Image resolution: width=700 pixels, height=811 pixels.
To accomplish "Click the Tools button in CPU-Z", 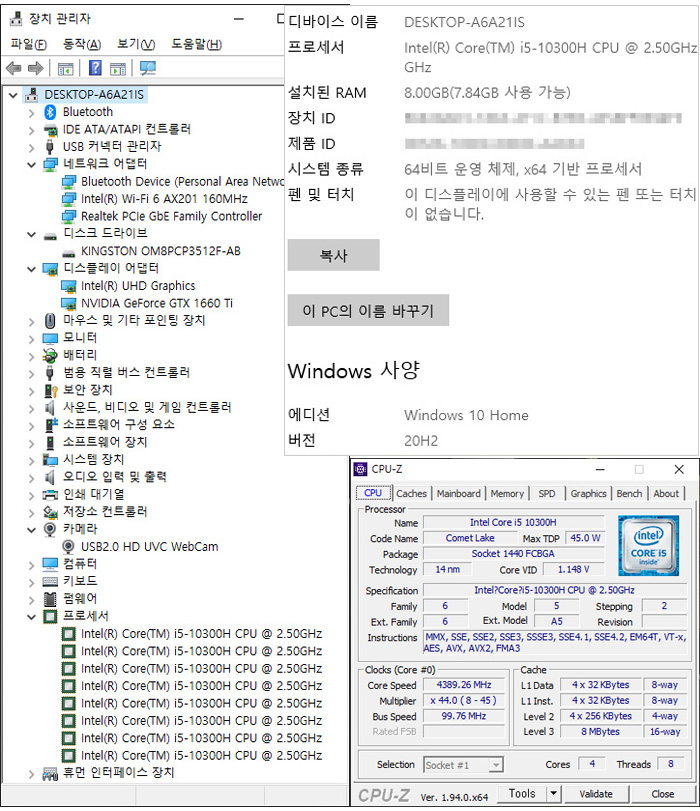I will point(522,793).
